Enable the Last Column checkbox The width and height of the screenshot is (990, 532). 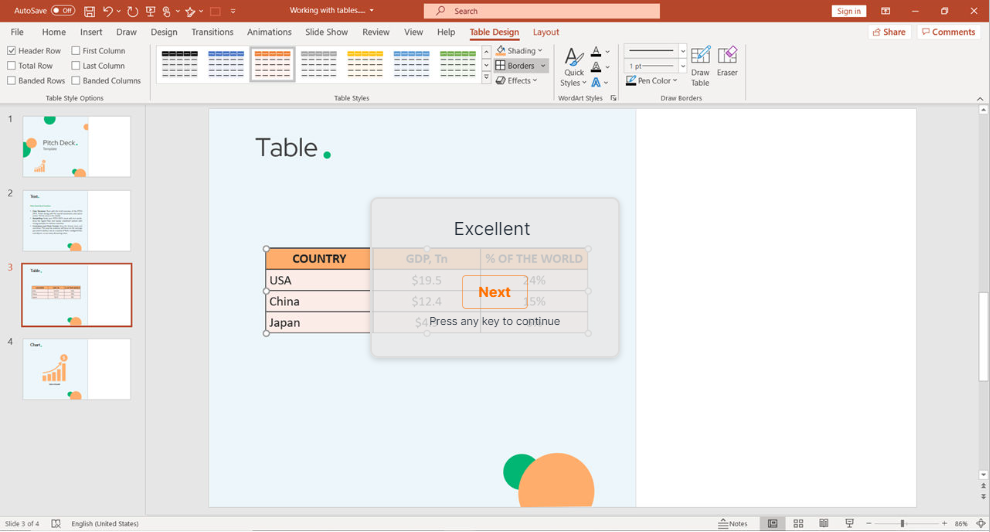(x=76, y=66)
